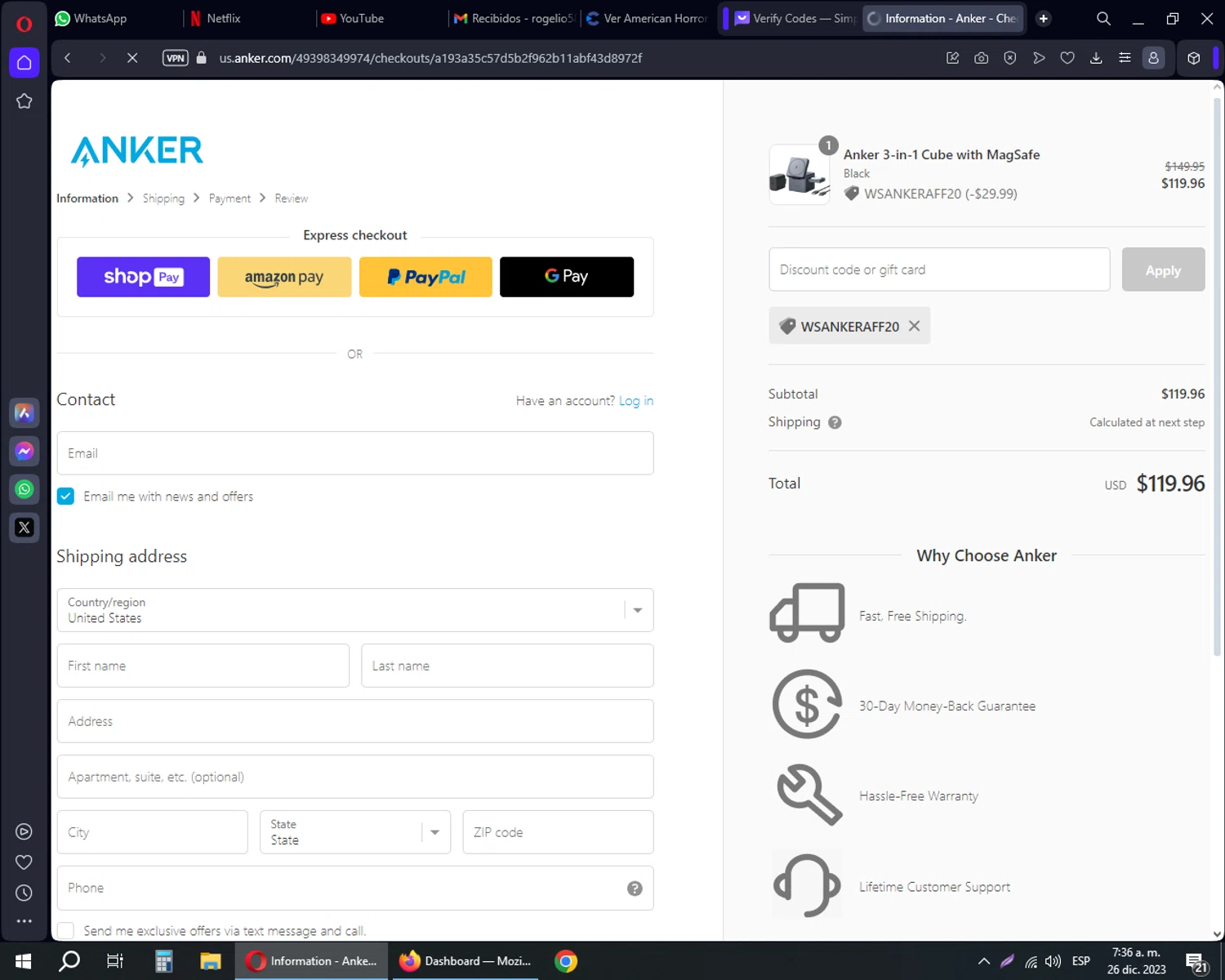This screenshot has height=980, width=1225.
Task: Open ad blocker shield icon
Action: tap(1010, 58)
